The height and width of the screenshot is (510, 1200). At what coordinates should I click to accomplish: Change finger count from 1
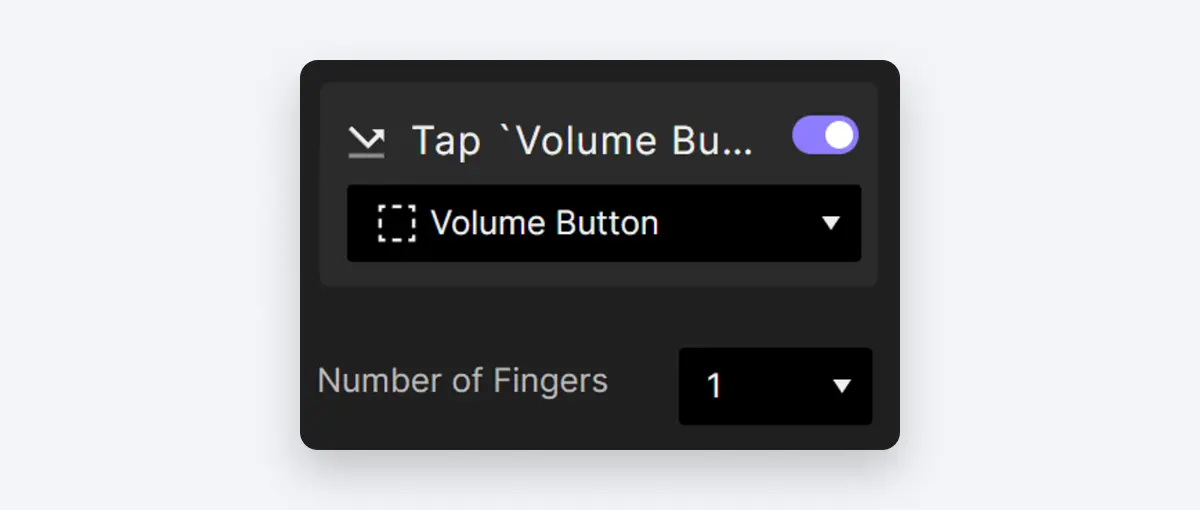click(x=775, y=386)
